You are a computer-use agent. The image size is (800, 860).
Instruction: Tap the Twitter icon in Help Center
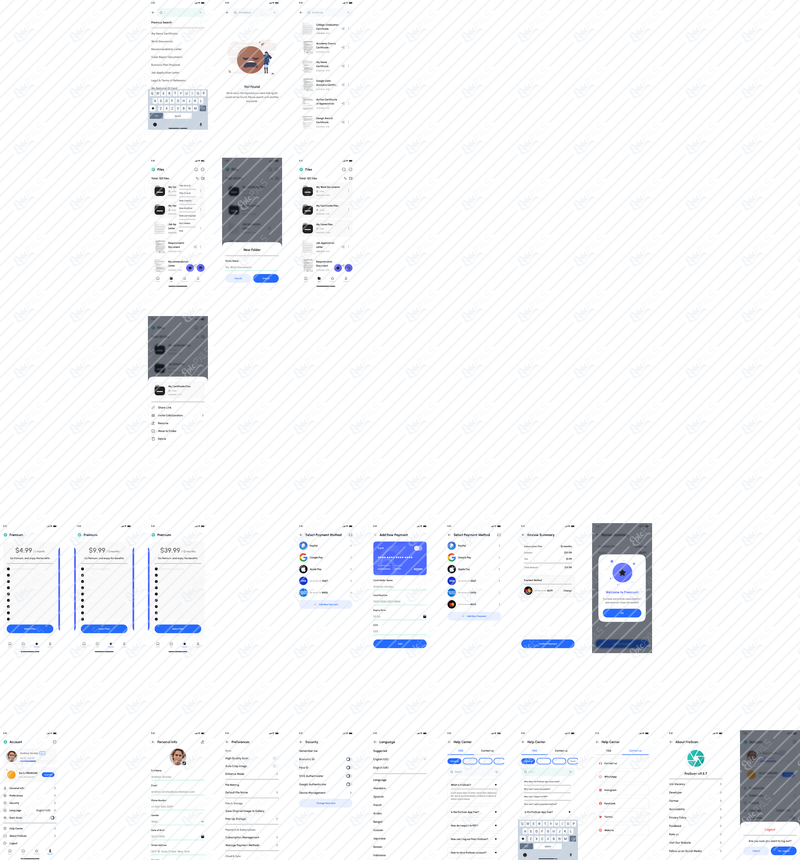pyautogui.click(x=600, y=817)
